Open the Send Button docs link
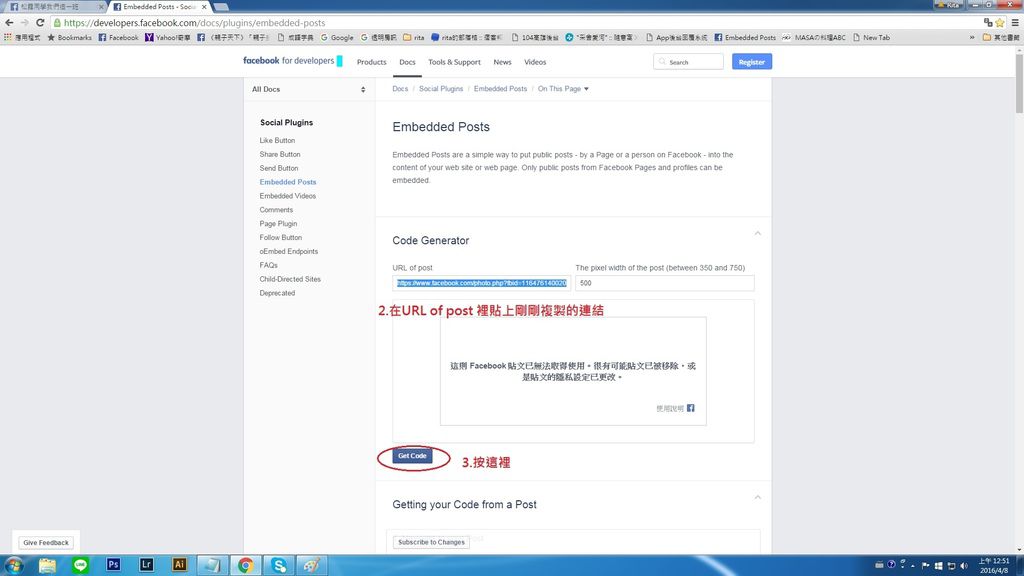This screenshot has height=576, width=1024. [x=279, y=168]
